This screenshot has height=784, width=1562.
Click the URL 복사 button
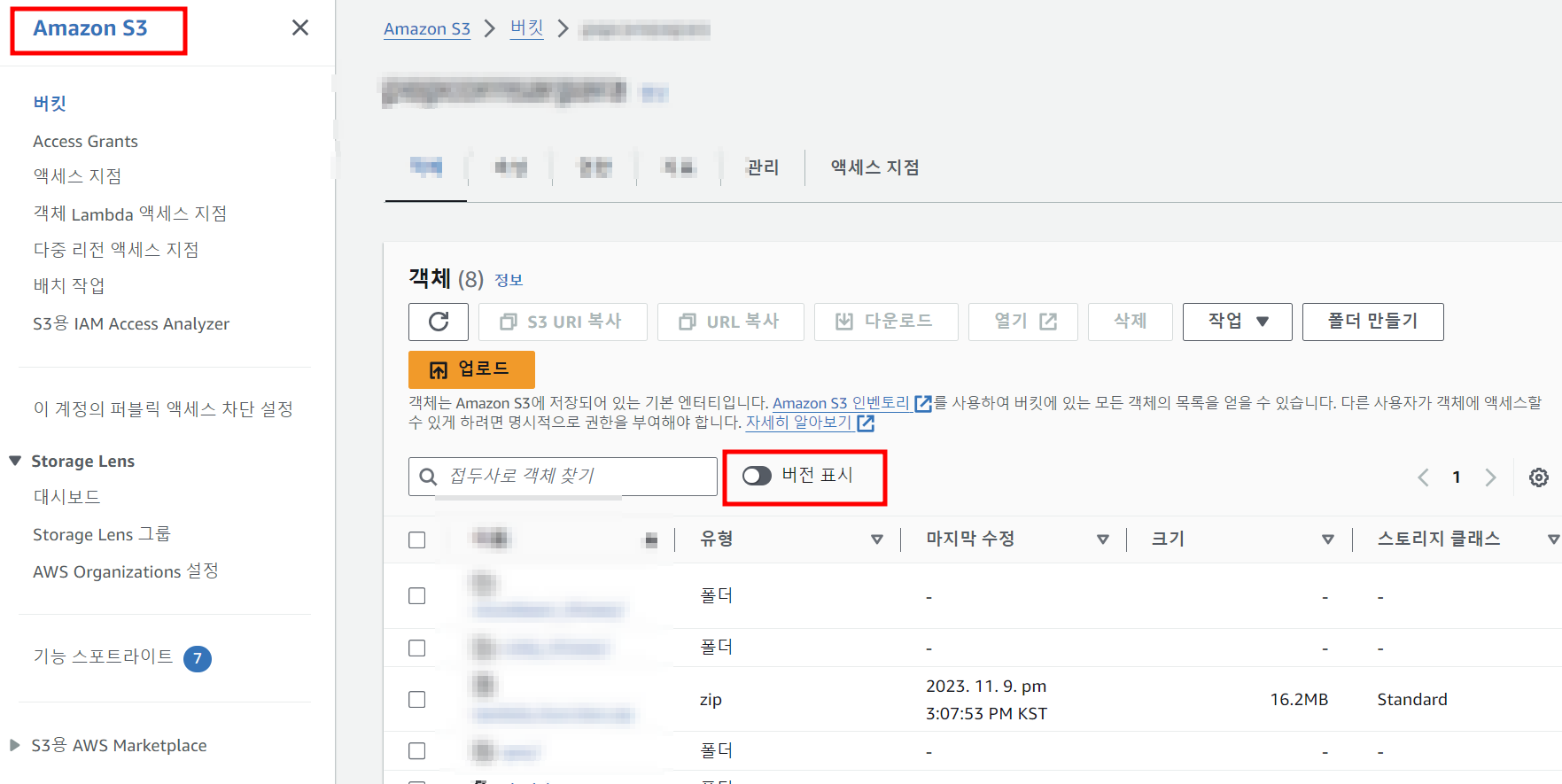pos(731,322)
